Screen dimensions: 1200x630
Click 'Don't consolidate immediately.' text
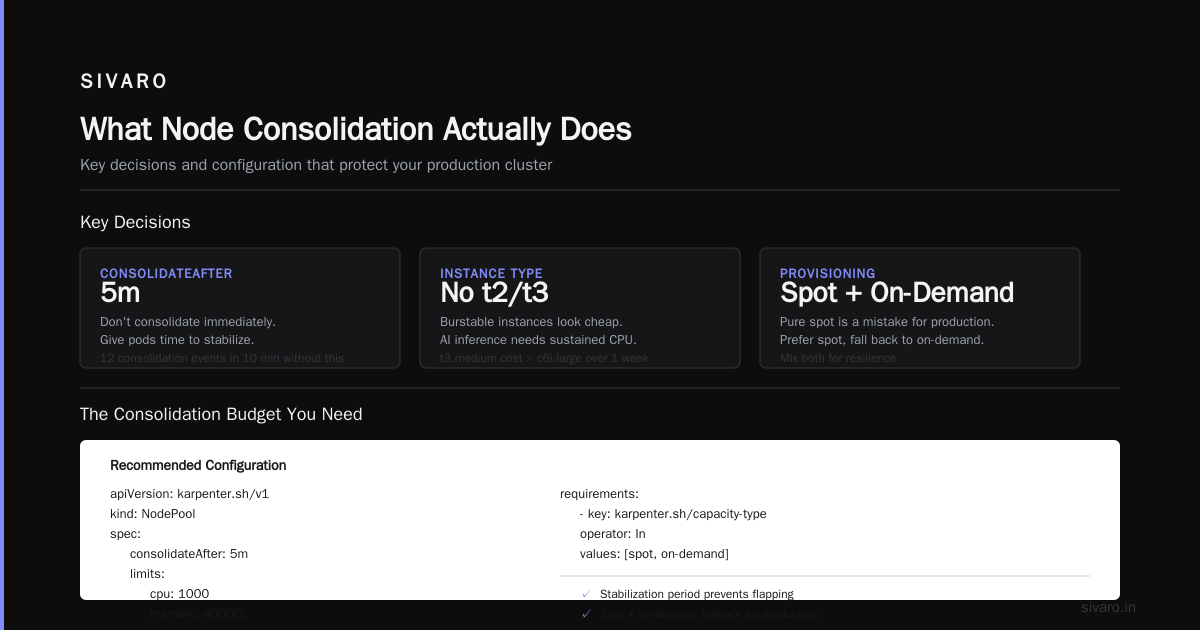coord(188,322)
